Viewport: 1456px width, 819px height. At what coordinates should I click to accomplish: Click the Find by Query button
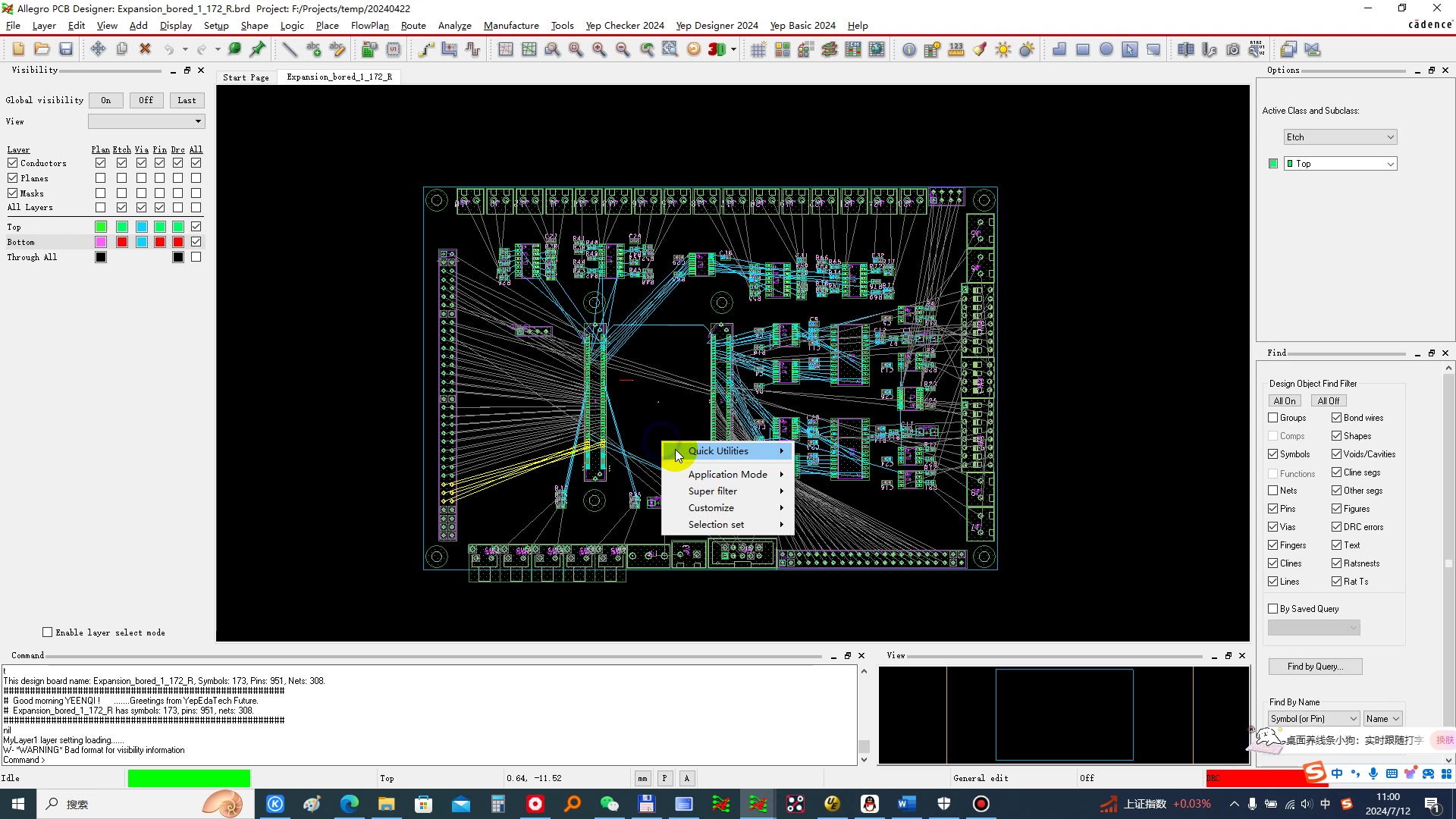coord(1314,667)
